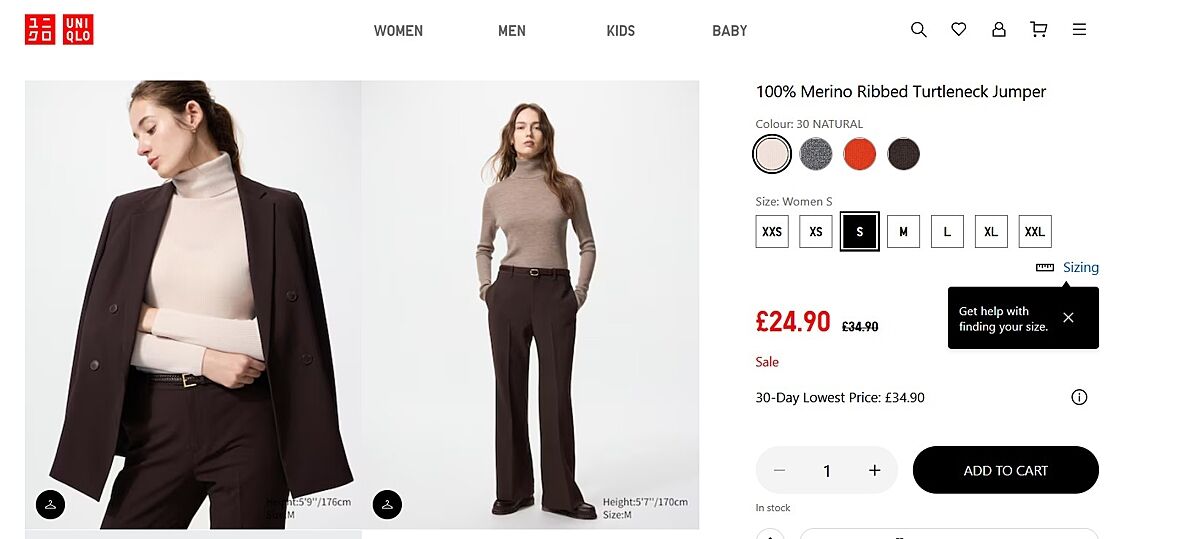Image resolution: width=1200 pixels, height=539 pixels.
Task: Click the Uniqlo logo
Action: tap(59, 30)
